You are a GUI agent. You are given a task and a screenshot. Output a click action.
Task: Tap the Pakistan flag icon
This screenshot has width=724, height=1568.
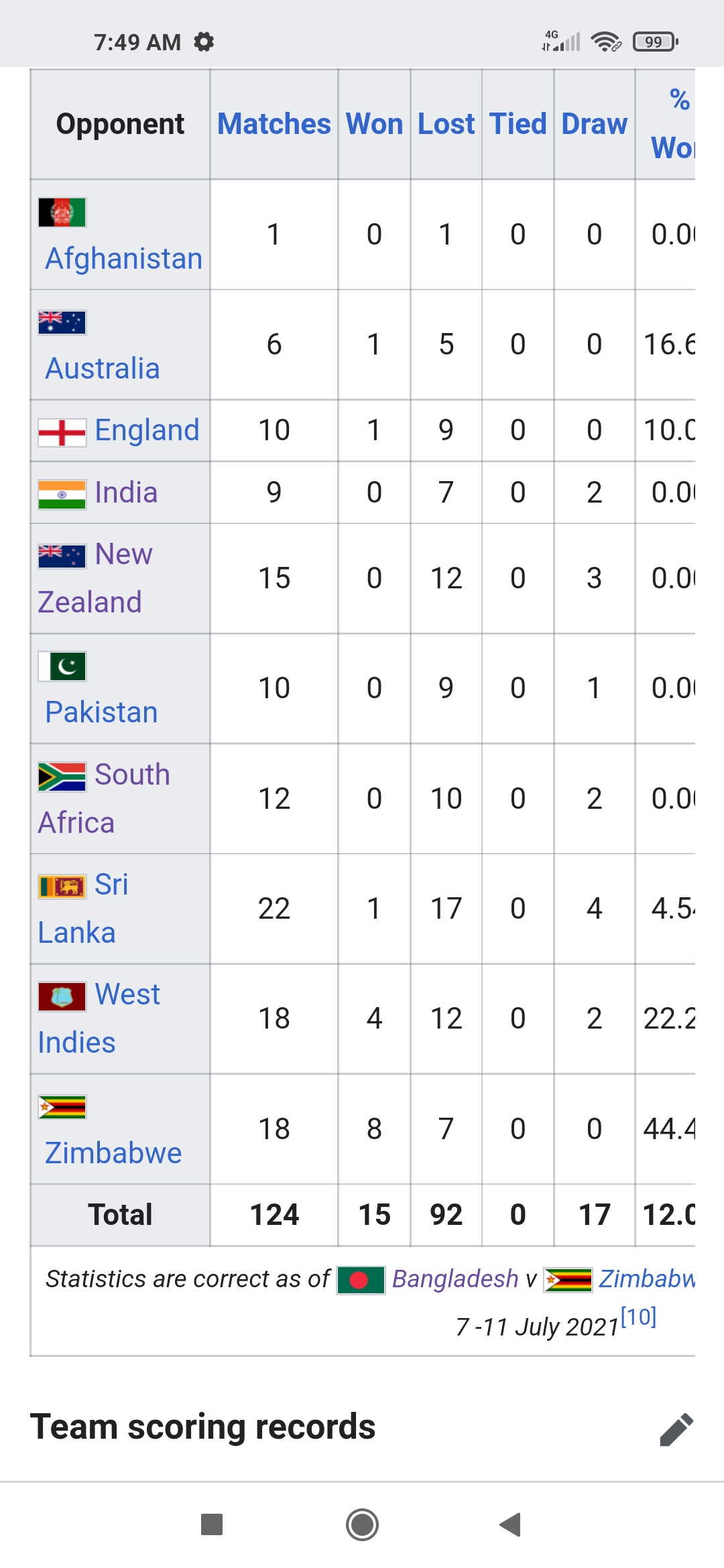pos(62,666)
